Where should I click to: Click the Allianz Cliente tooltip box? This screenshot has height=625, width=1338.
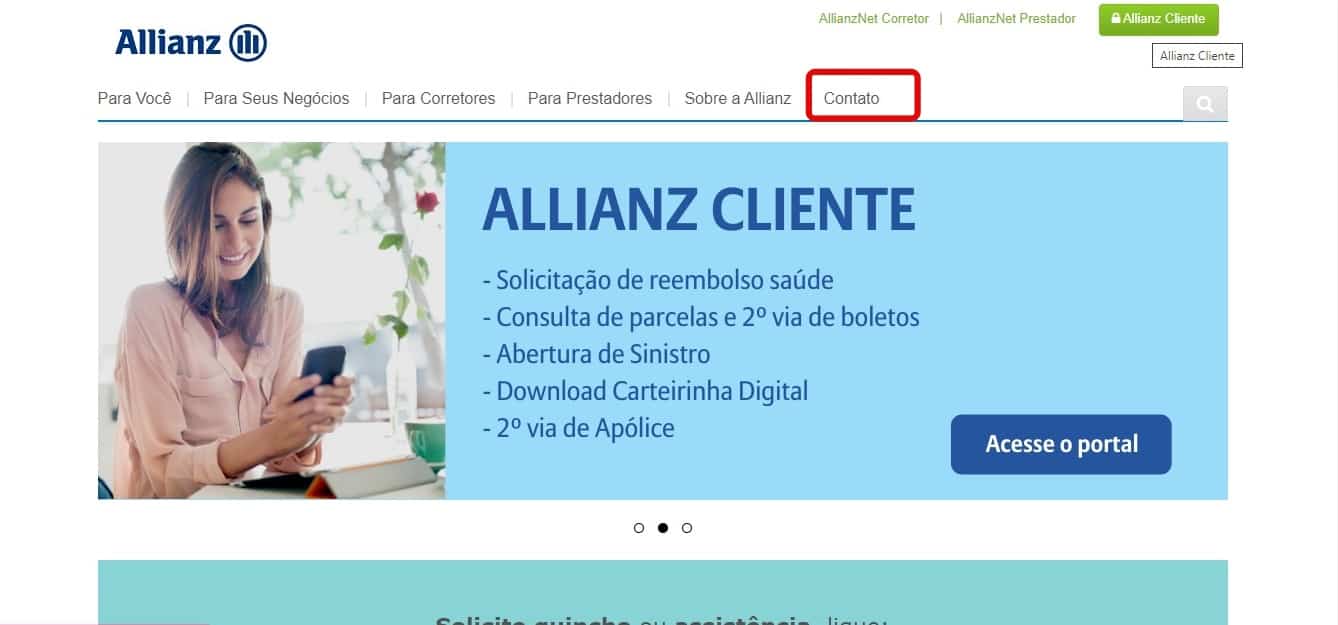1197,56
